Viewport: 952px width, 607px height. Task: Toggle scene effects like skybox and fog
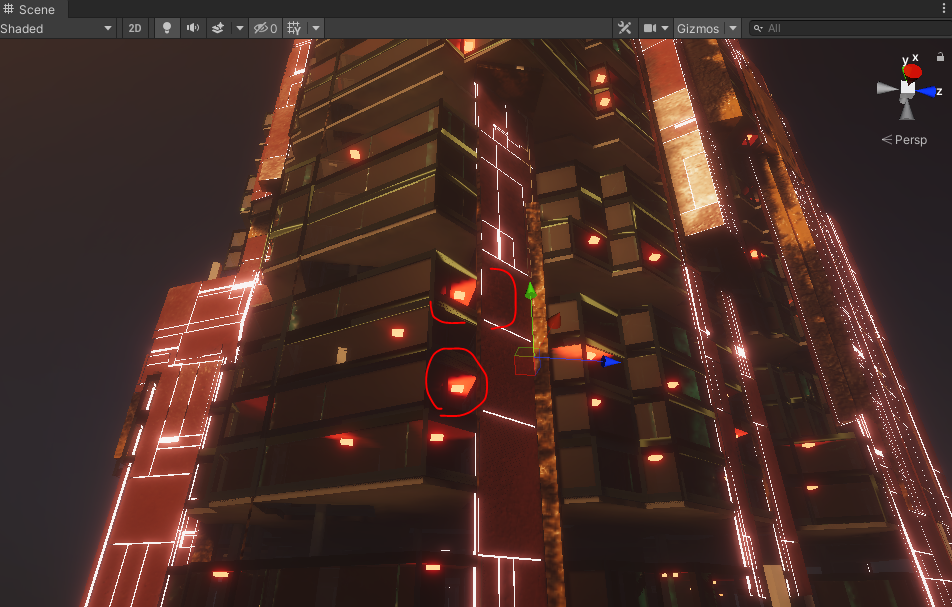click(x=217, y=28)
